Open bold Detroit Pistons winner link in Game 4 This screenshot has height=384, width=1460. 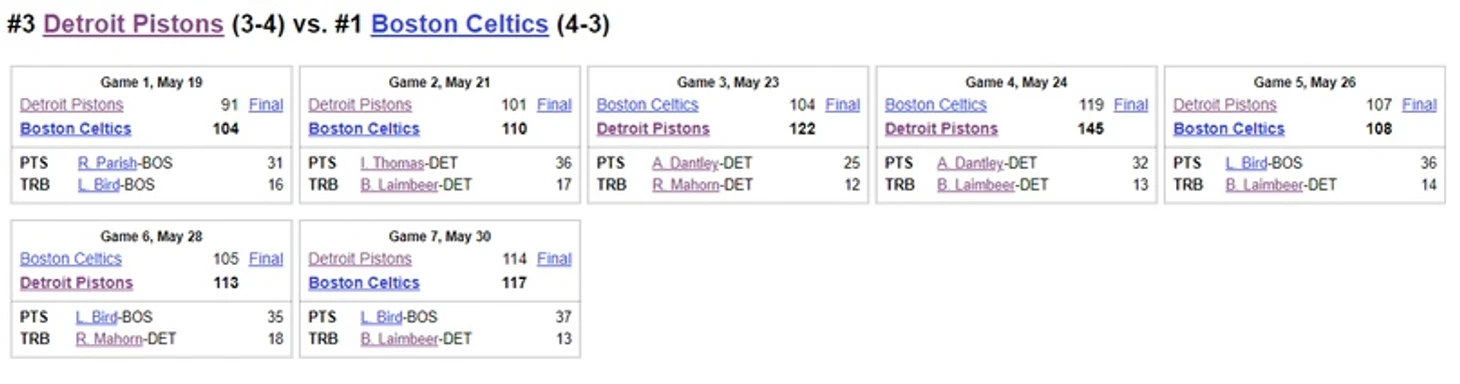coord(941,129)
